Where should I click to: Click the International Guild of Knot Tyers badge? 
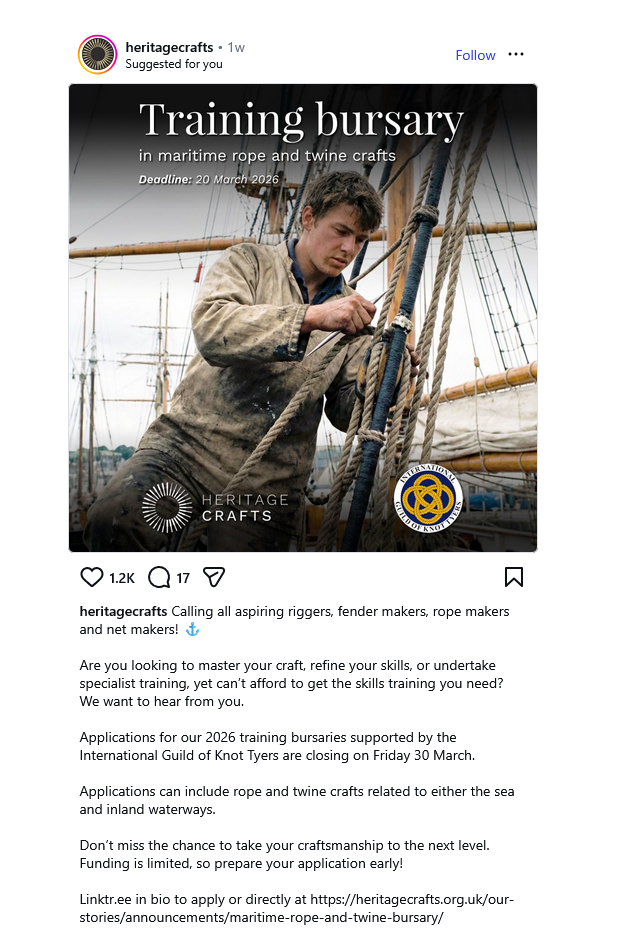click(x=429, y=498)
